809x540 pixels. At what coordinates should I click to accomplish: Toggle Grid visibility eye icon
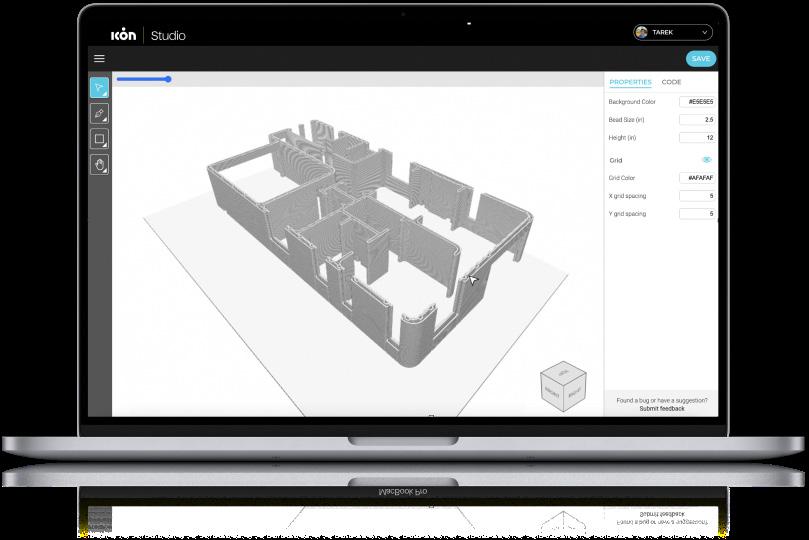[x=706, y=160]
